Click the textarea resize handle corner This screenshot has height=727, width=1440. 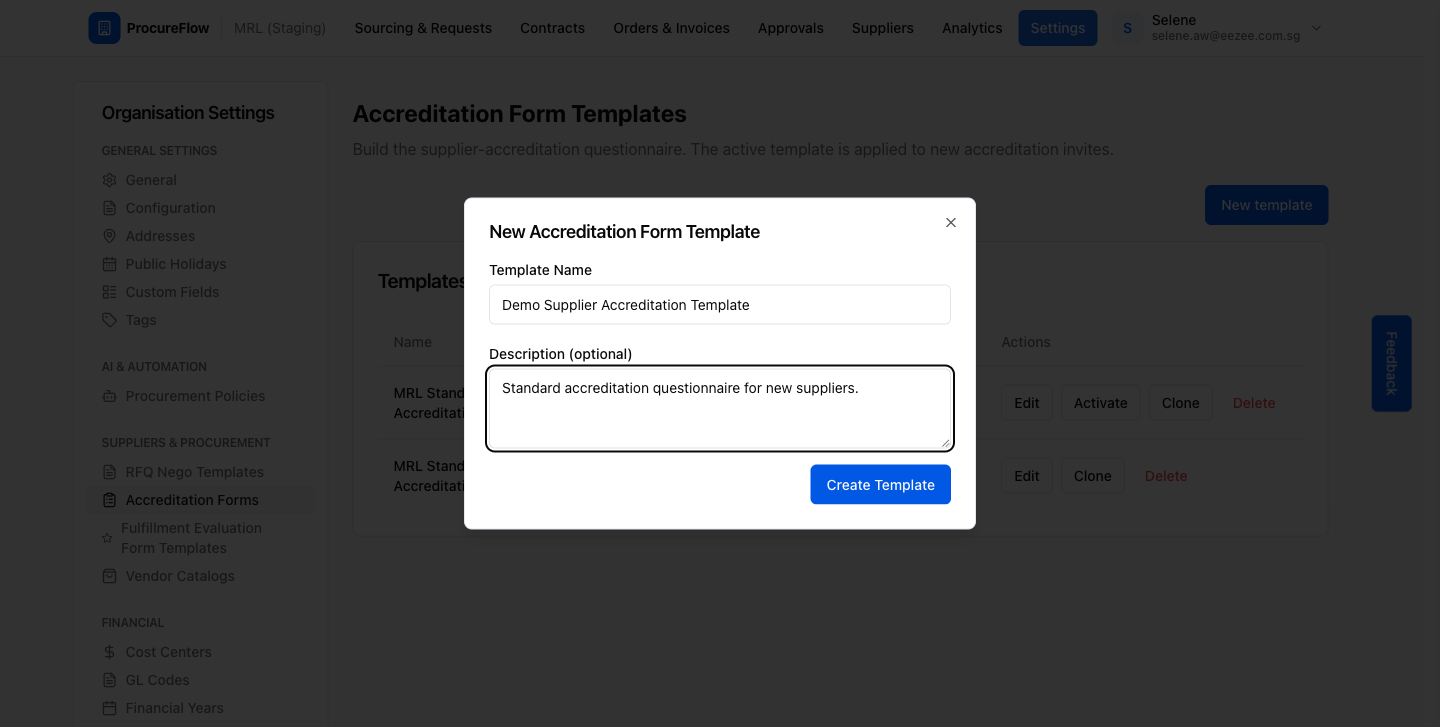pos(945,442)
